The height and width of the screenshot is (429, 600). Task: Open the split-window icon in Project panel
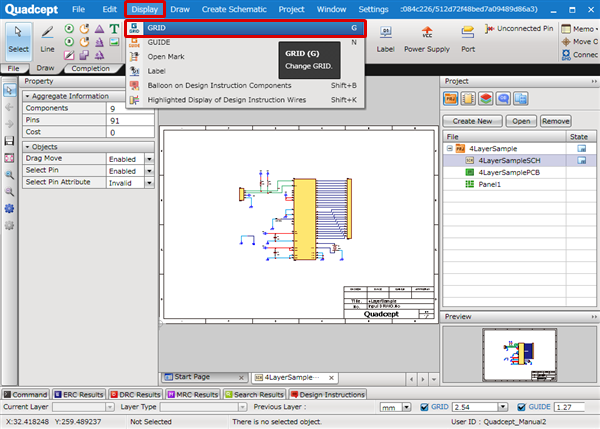point(521,99)
